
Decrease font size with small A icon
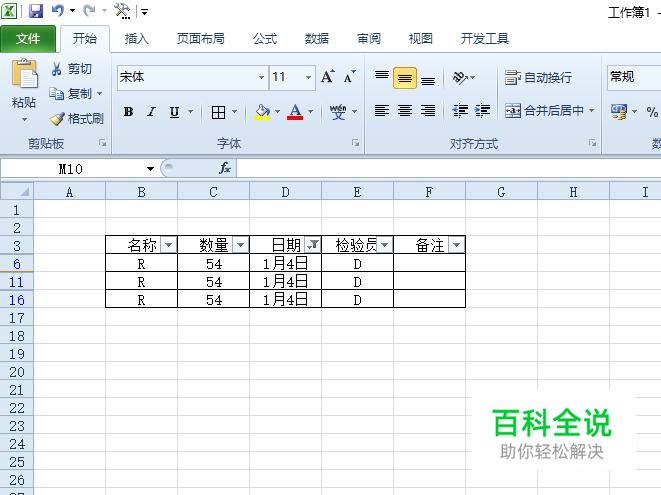click(x=349, y=77)
